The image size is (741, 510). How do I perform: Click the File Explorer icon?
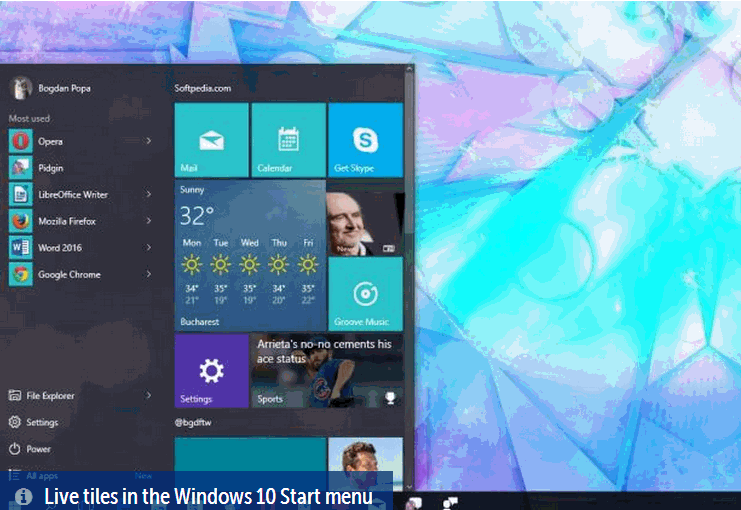[x=15, y=395]
